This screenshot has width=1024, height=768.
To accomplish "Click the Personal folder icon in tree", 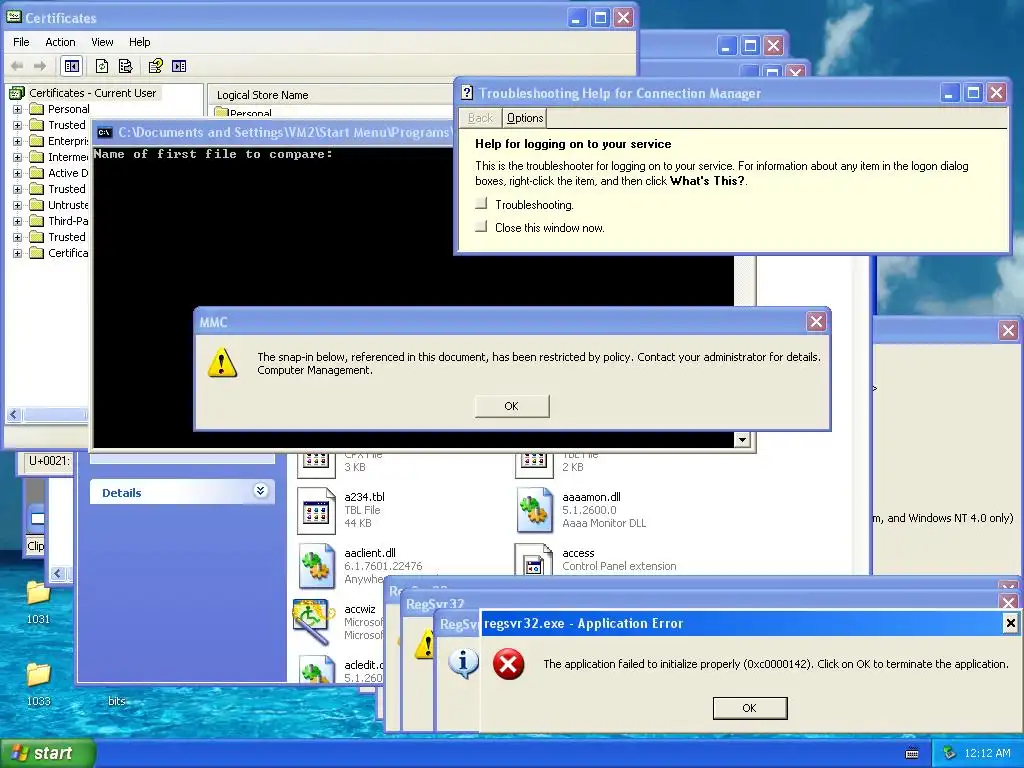I will pos(37,109).
